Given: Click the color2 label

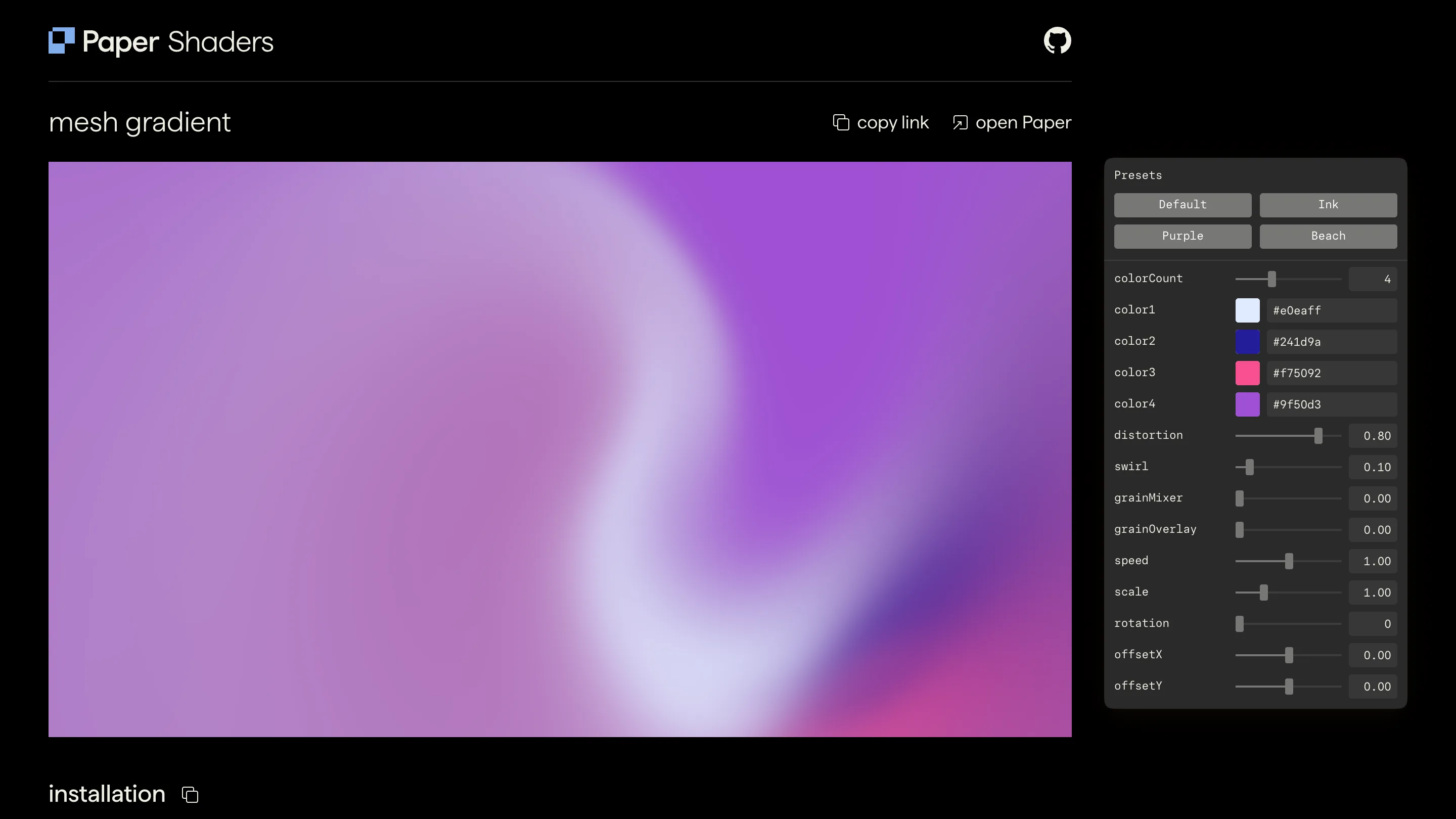Looking at the screenshot, I should (1134, 341).
